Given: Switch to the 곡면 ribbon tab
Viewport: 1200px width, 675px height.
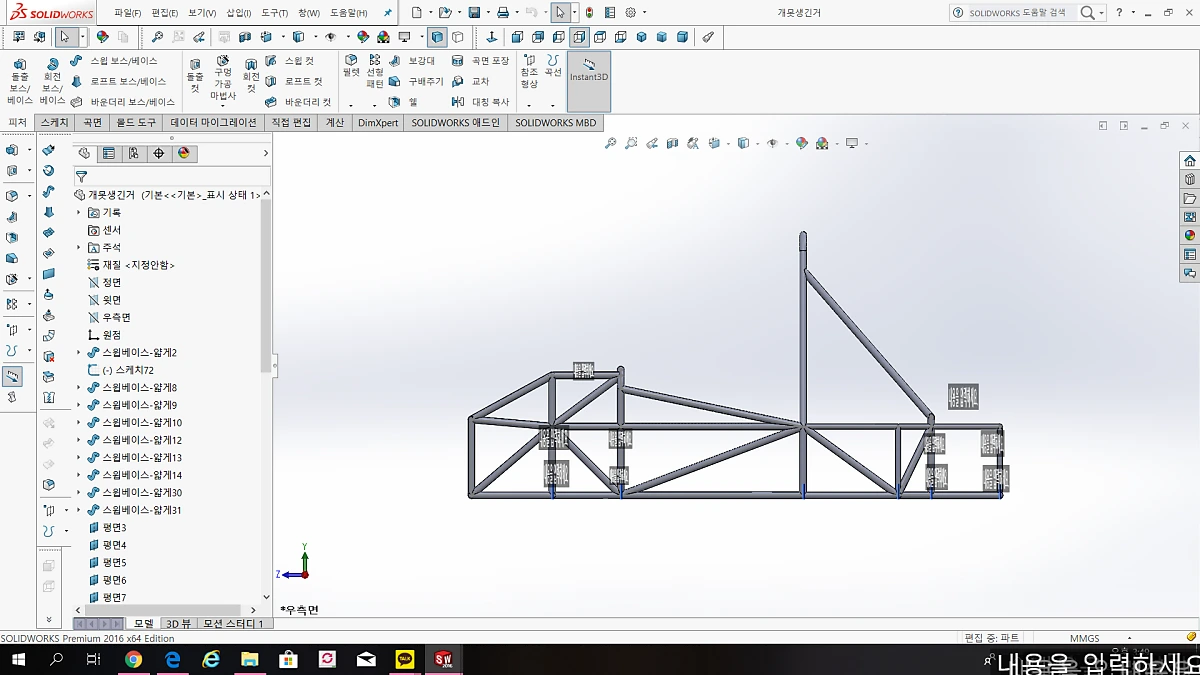Looking at the screenshot, I should pyautogui.click(x=92, y=123).
